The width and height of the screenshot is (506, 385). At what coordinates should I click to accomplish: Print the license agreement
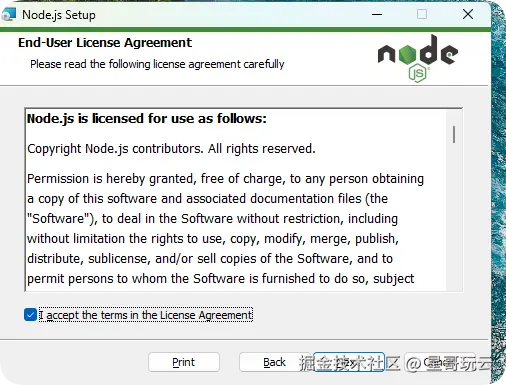point(184,362)
